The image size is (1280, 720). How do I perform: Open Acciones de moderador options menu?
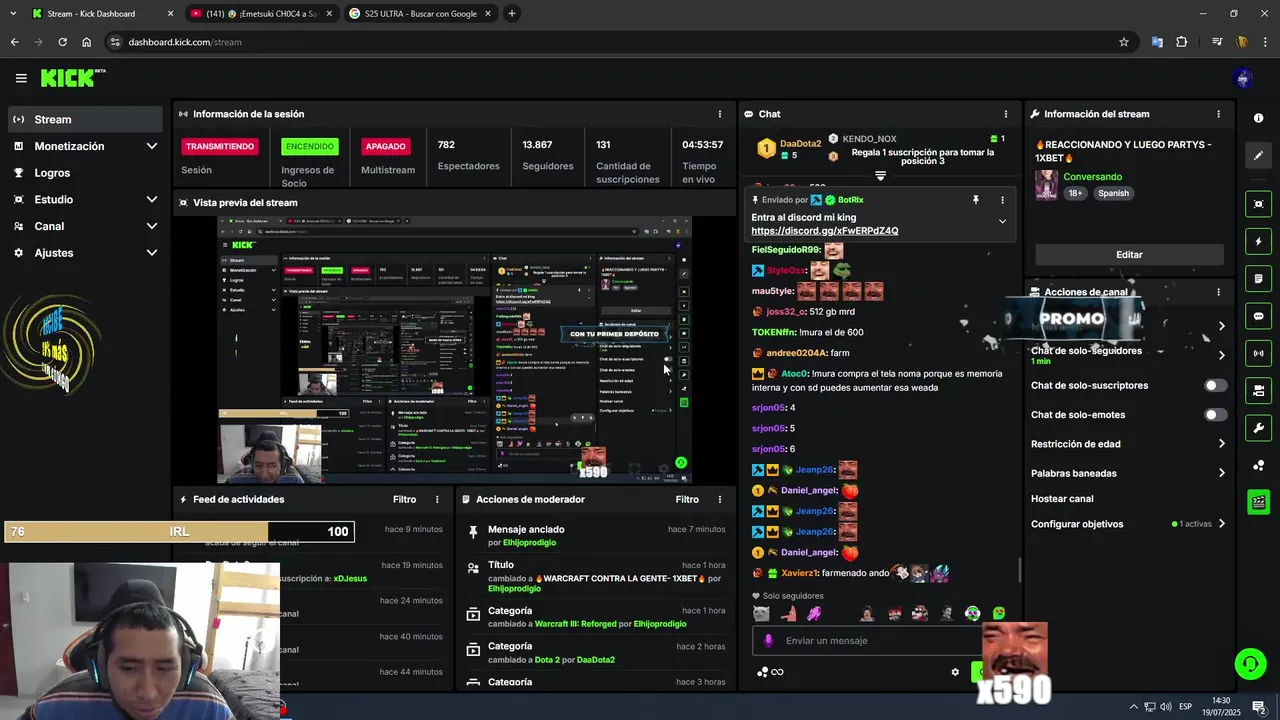720,499
